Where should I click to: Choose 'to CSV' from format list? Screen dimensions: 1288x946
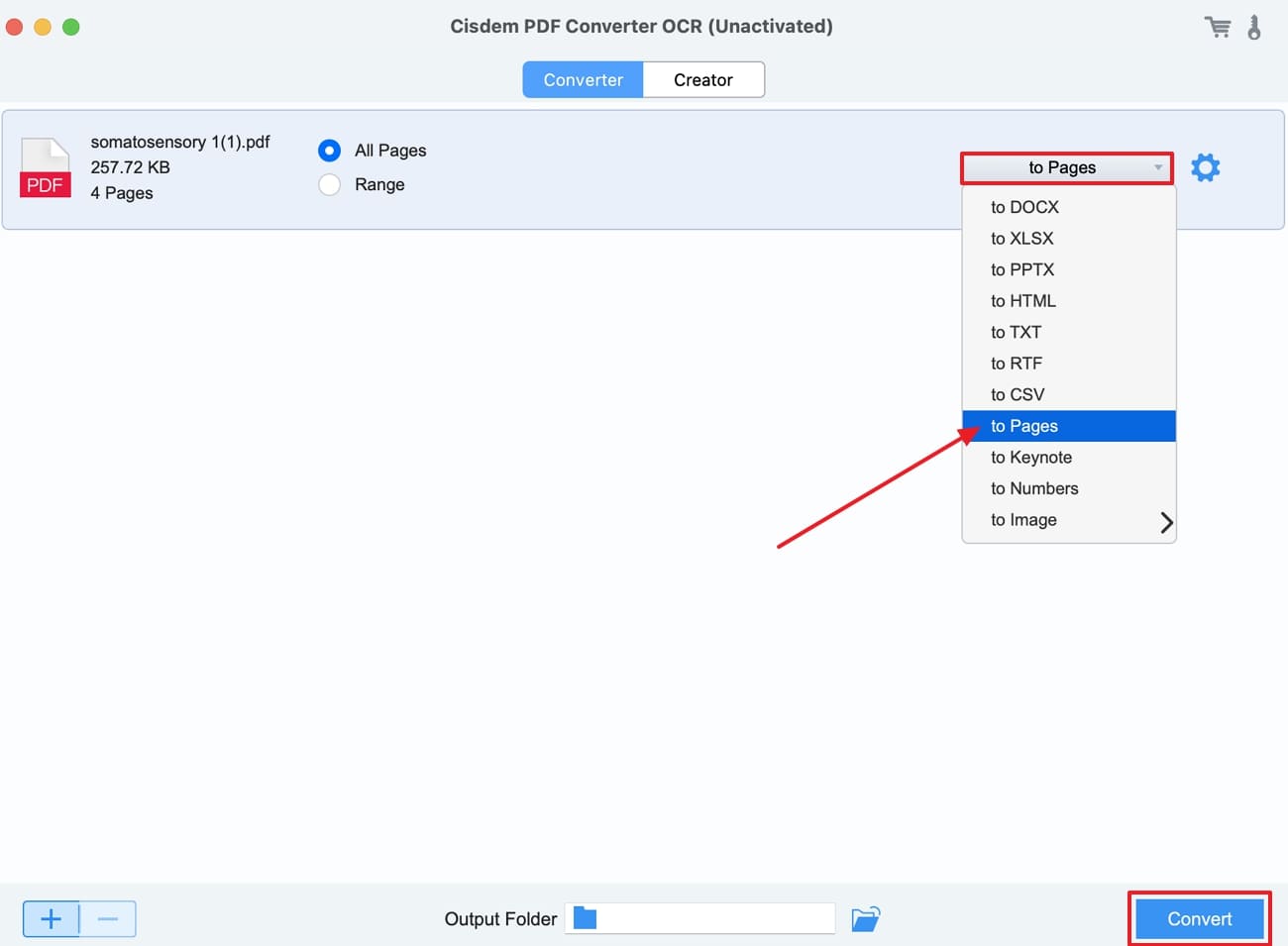pos(1069,394)
